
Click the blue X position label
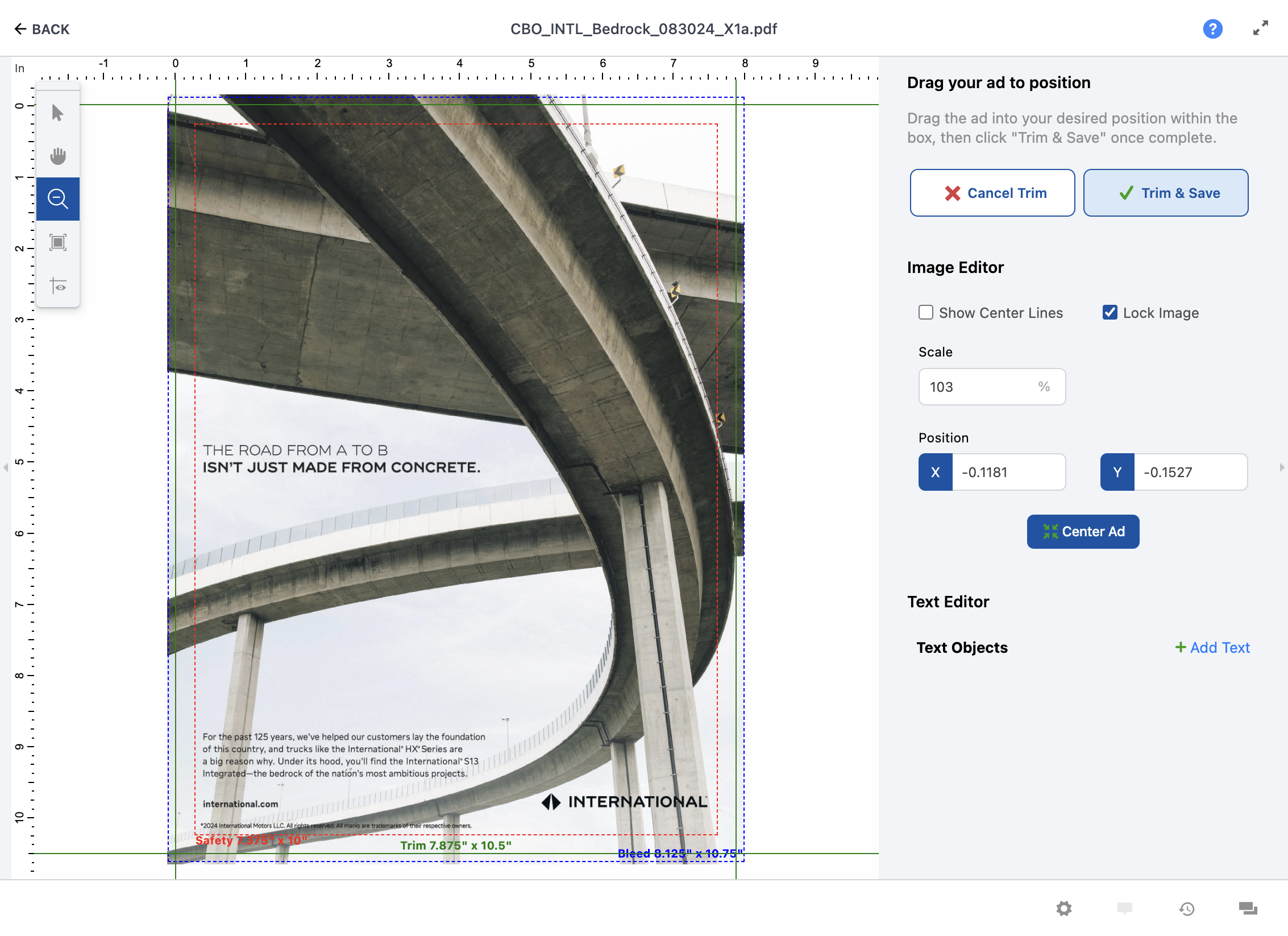[x=936, y=472]
